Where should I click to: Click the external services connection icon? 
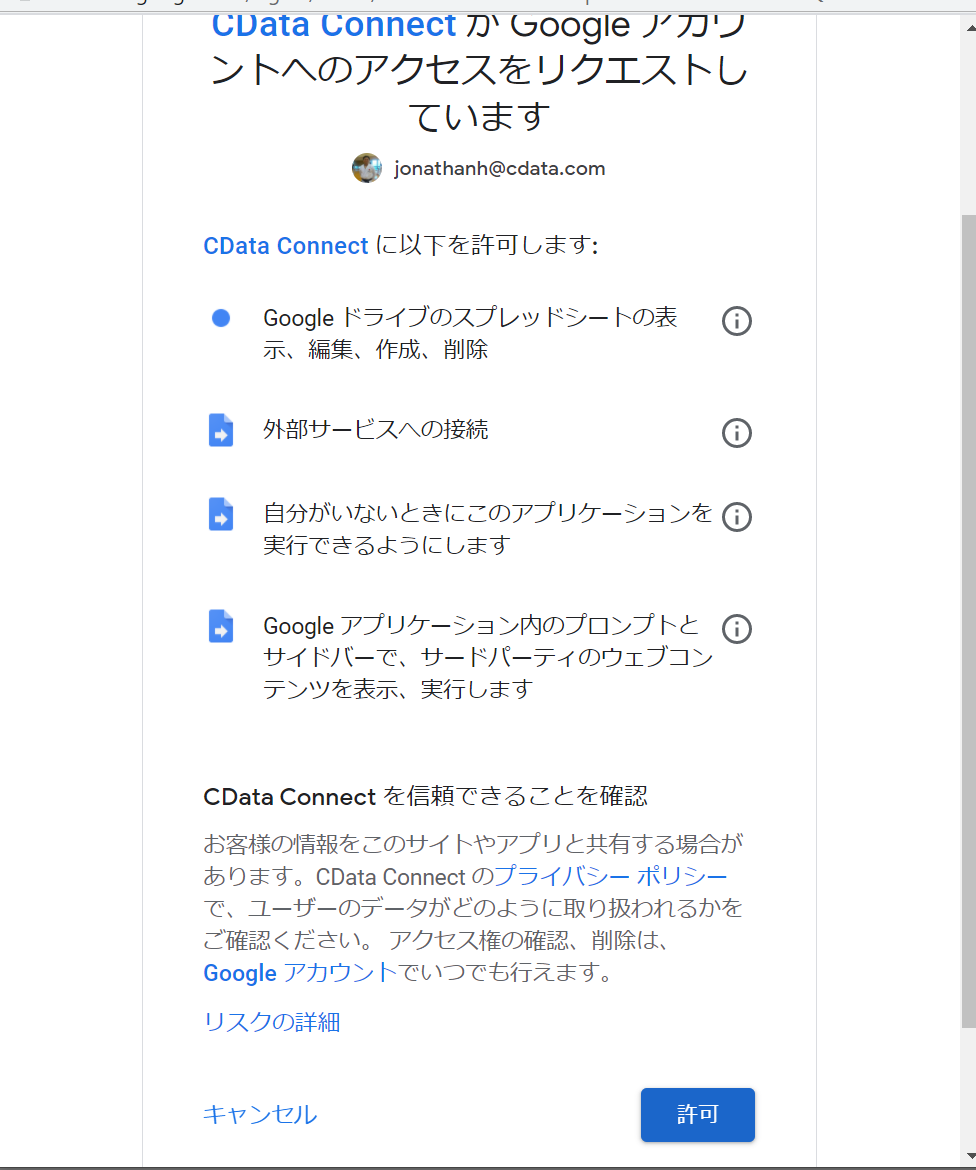[221, 430]
